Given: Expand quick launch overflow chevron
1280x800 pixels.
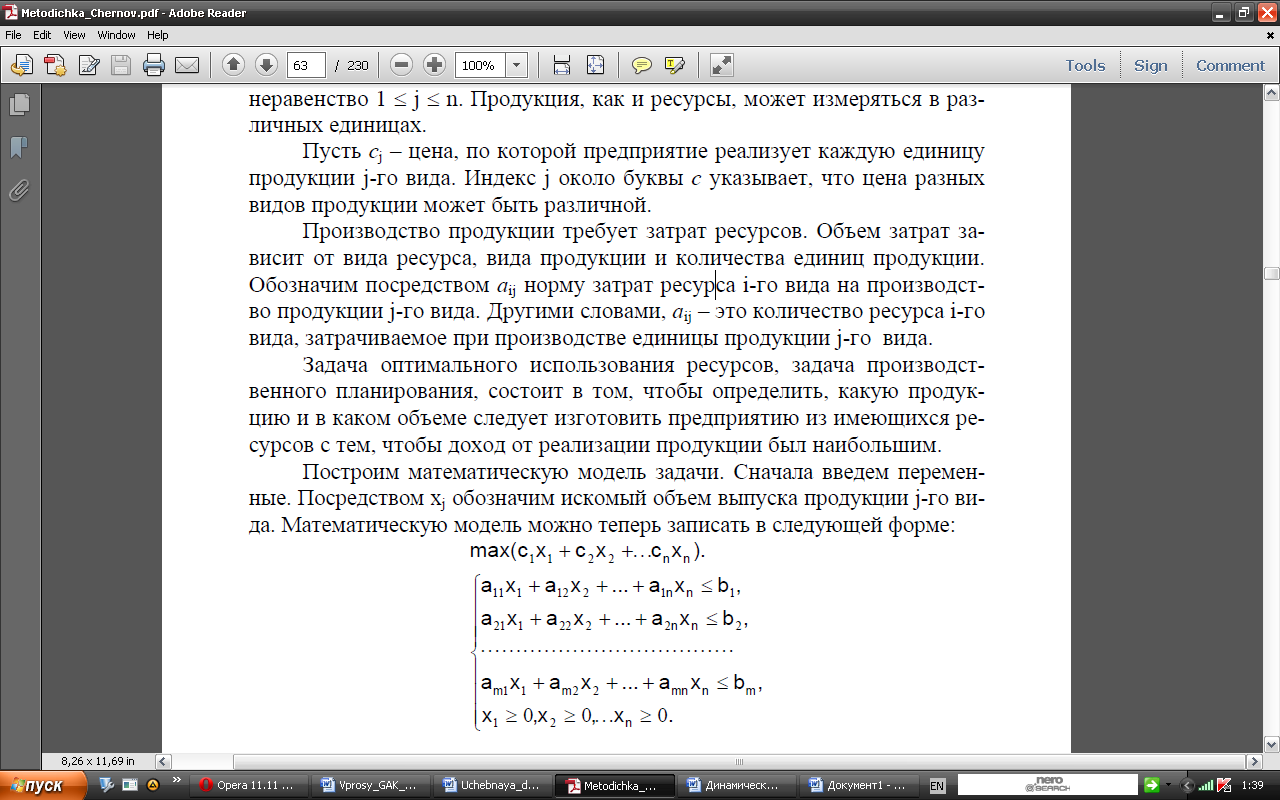Looking at the screenshot, I should (177, 780).
